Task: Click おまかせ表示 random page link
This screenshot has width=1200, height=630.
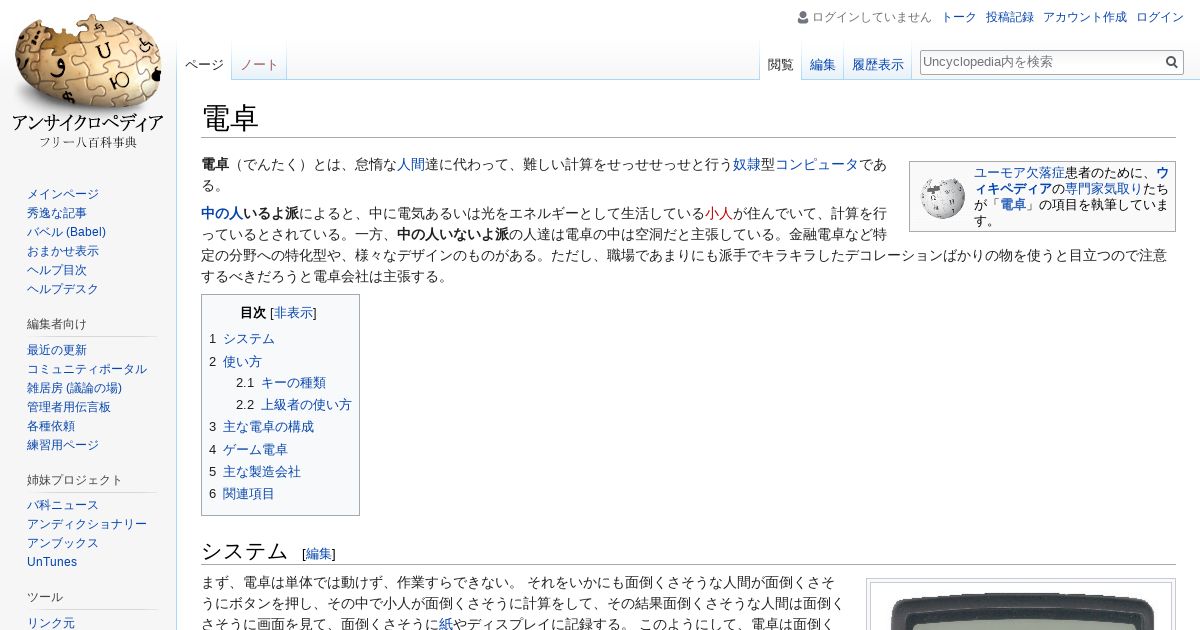Action: 63,251
